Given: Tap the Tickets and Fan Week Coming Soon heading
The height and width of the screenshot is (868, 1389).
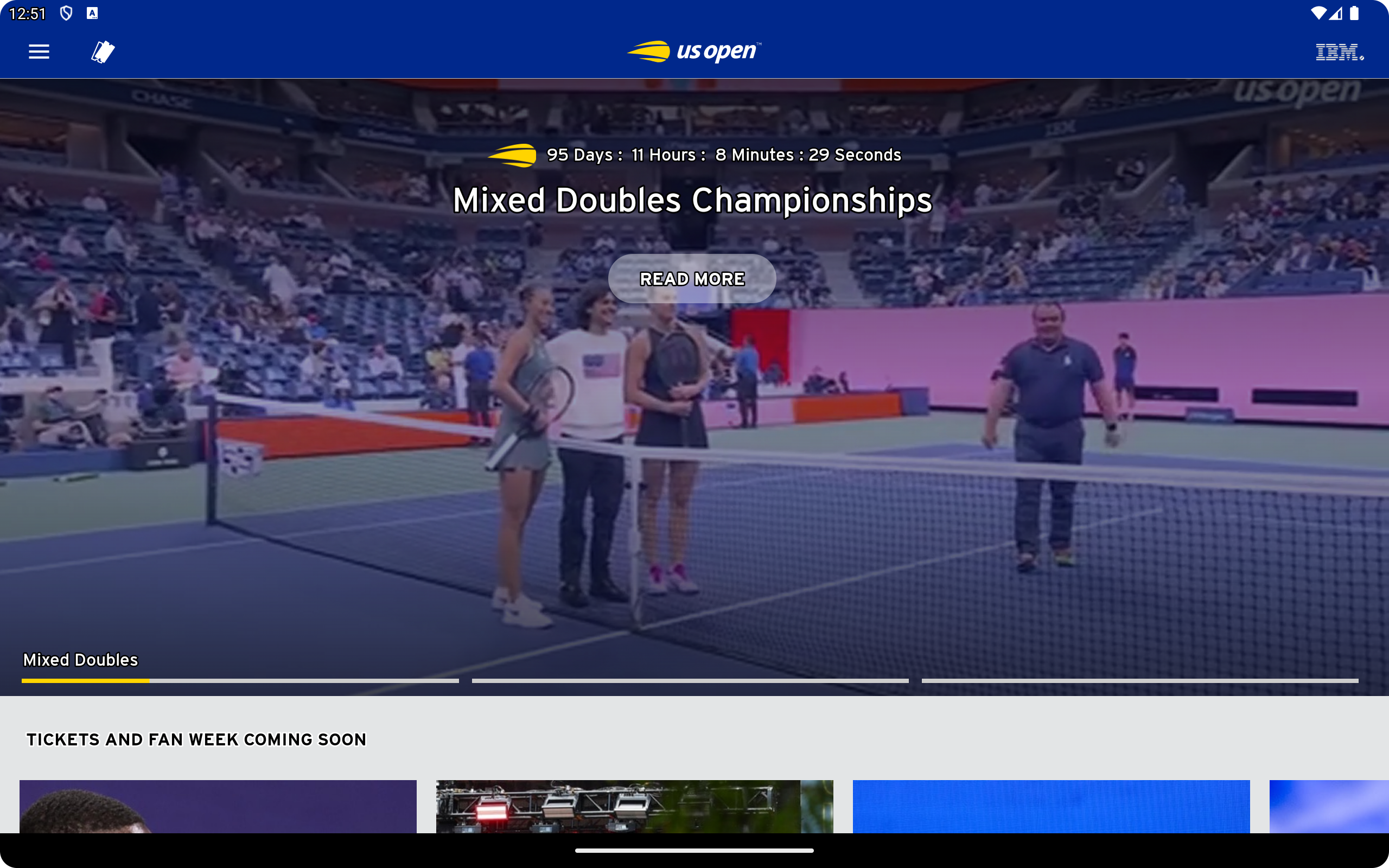Looking at the screenshot, I should 196,739.
